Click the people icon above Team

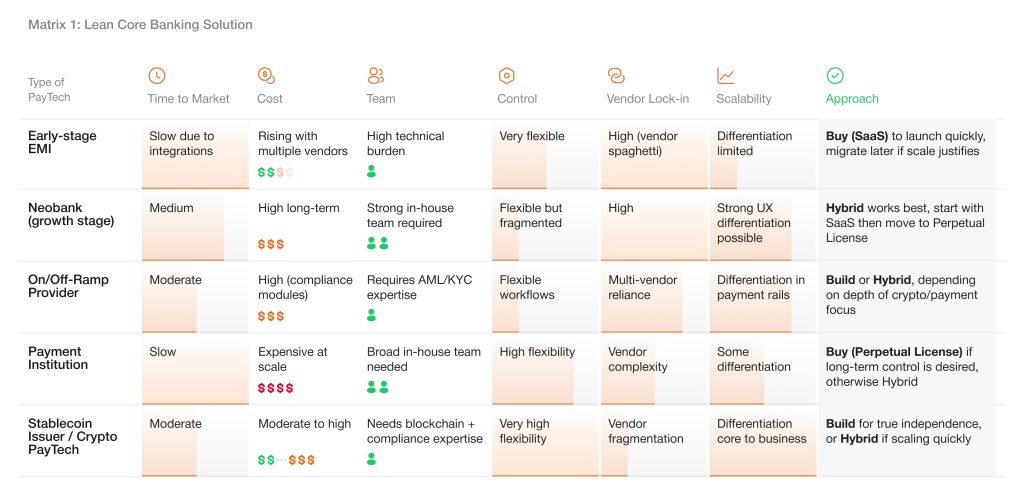coord(376,75)
